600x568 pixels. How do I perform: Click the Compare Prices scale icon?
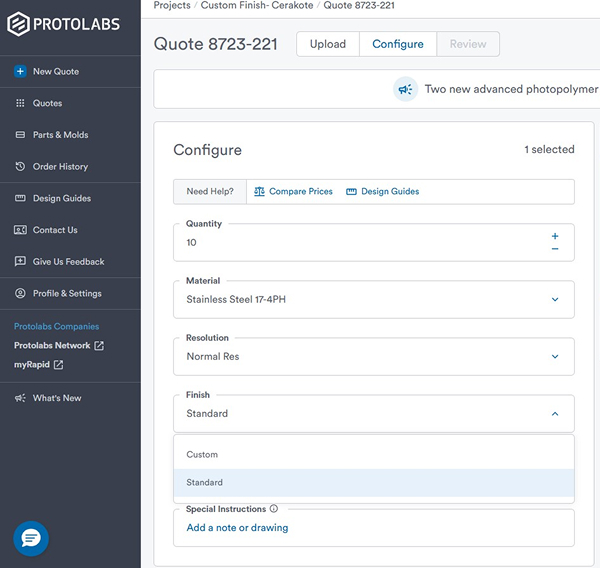pos(259,191)
